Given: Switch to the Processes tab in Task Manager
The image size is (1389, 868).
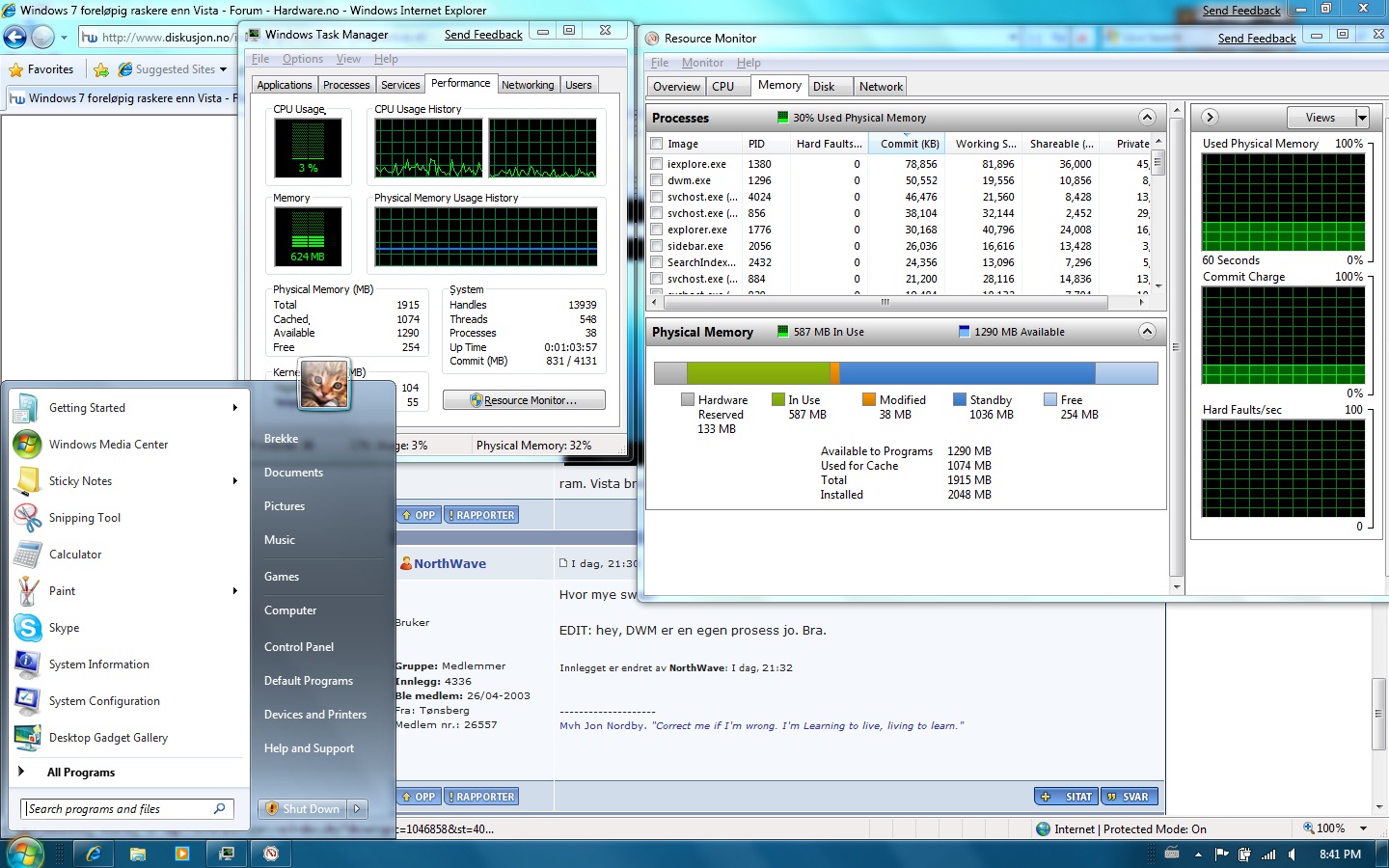Looking at the screenshot, I should pyautogui.click(x=346, y=85).
